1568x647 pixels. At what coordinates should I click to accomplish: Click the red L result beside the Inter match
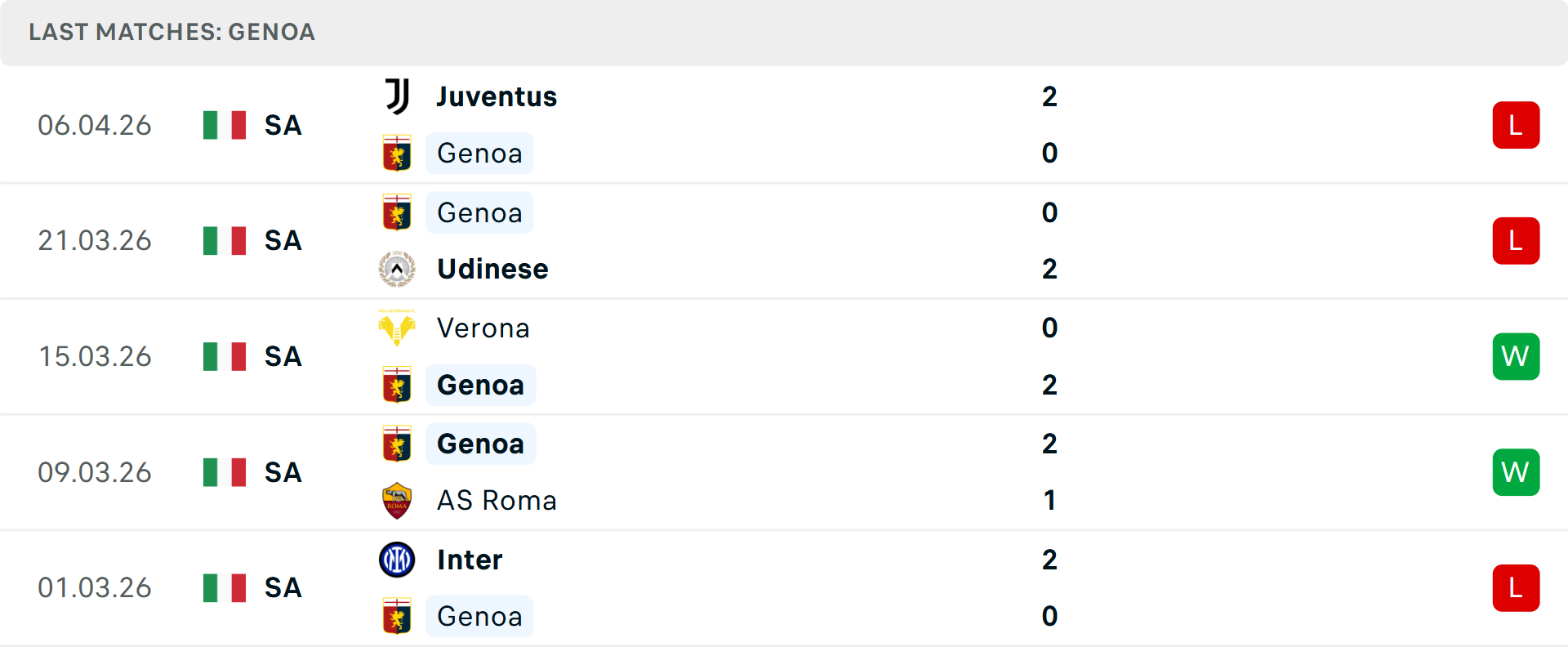tap(1516, 588)
